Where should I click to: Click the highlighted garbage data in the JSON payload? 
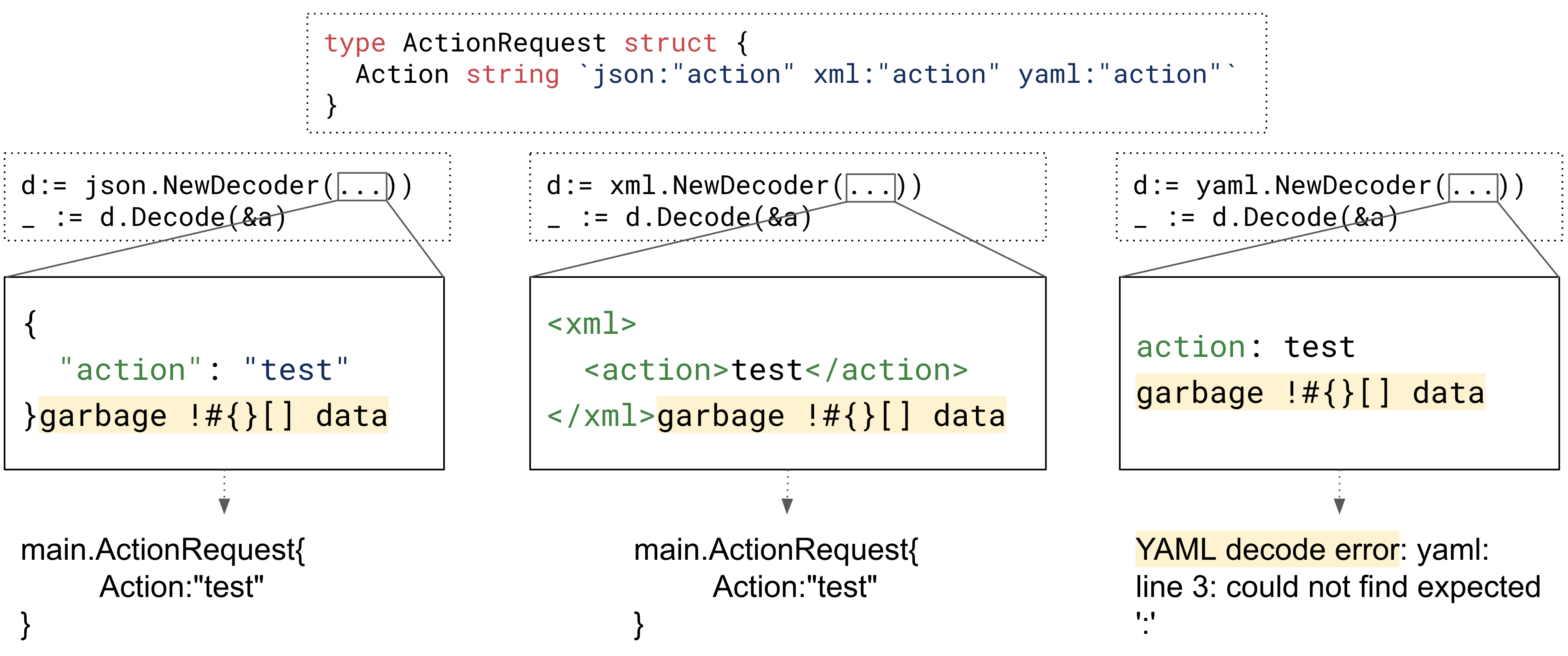click(214, 416)
